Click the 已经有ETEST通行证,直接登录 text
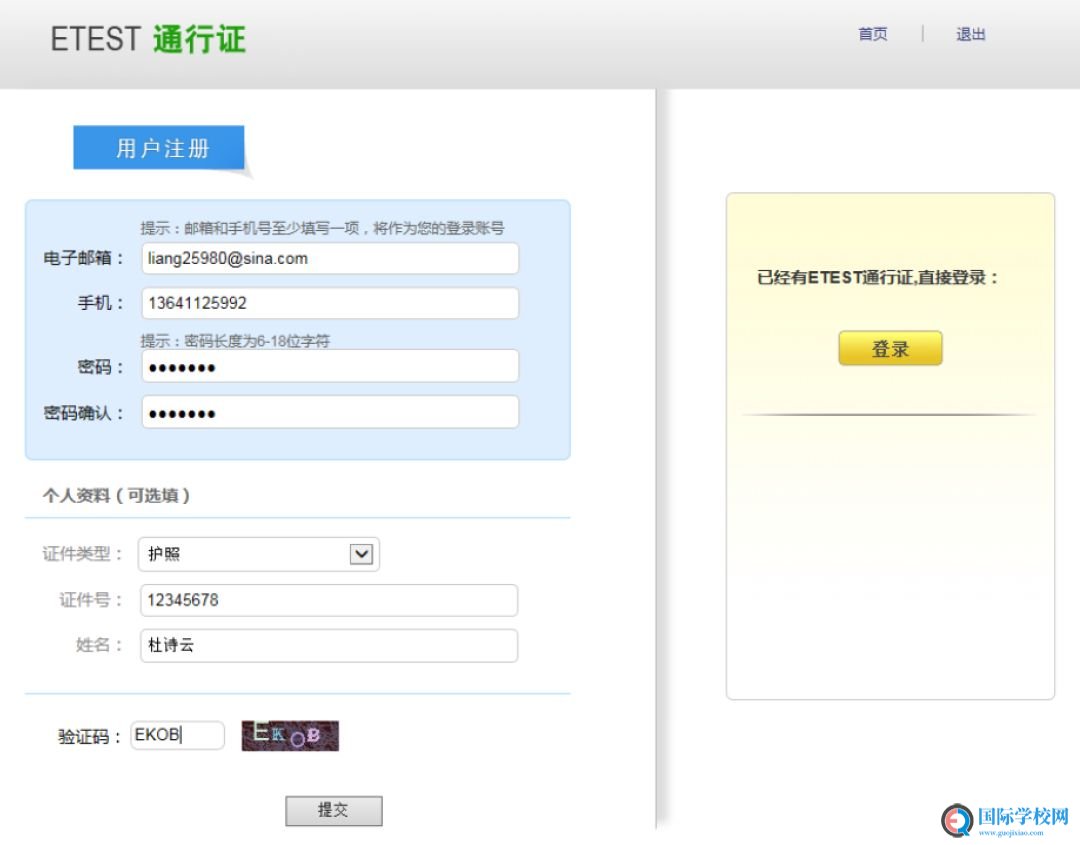Viewport: 1080px width, 845px height. [877, 278]
